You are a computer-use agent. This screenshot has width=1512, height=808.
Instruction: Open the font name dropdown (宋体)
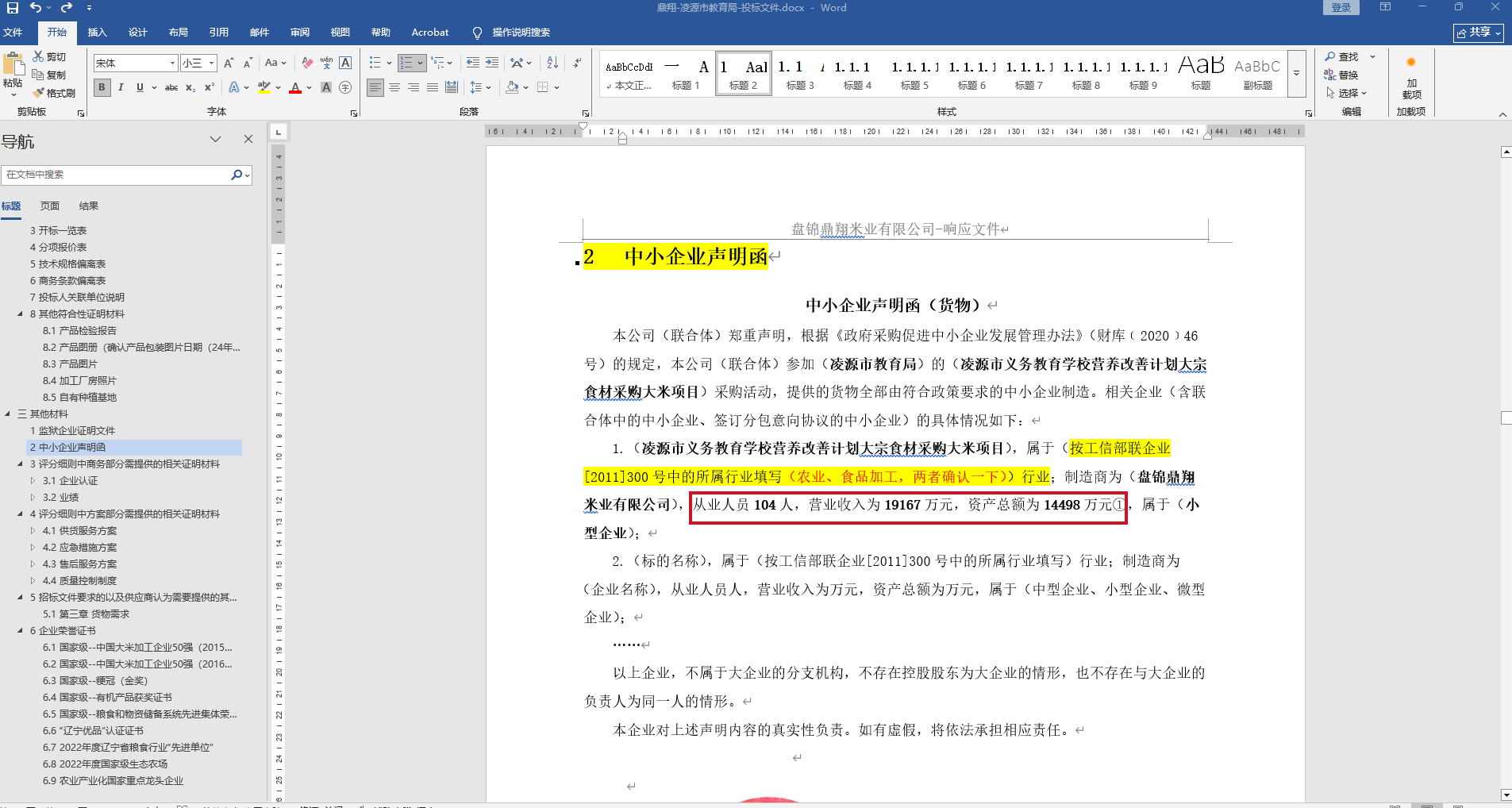coord(173,63)
